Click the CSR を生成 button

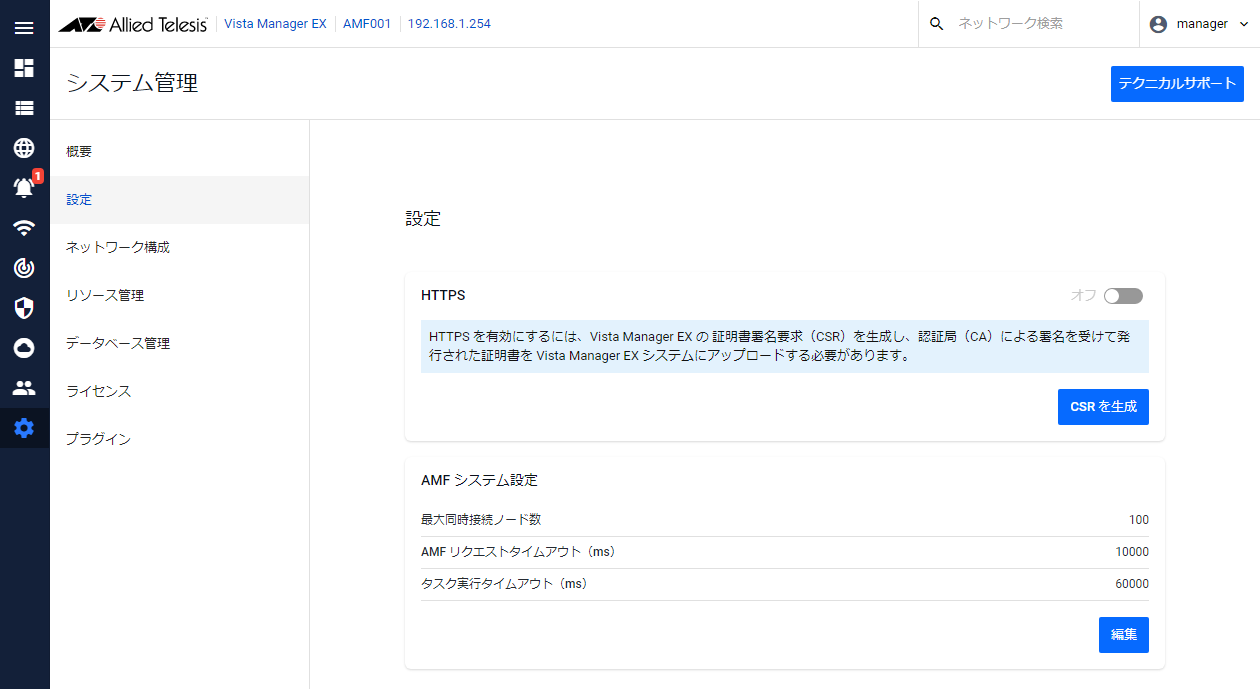[1103, 407]
